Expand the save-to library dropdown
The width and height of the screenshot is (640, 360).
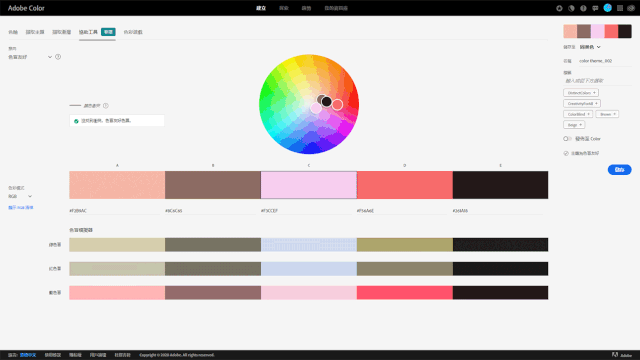590,47
